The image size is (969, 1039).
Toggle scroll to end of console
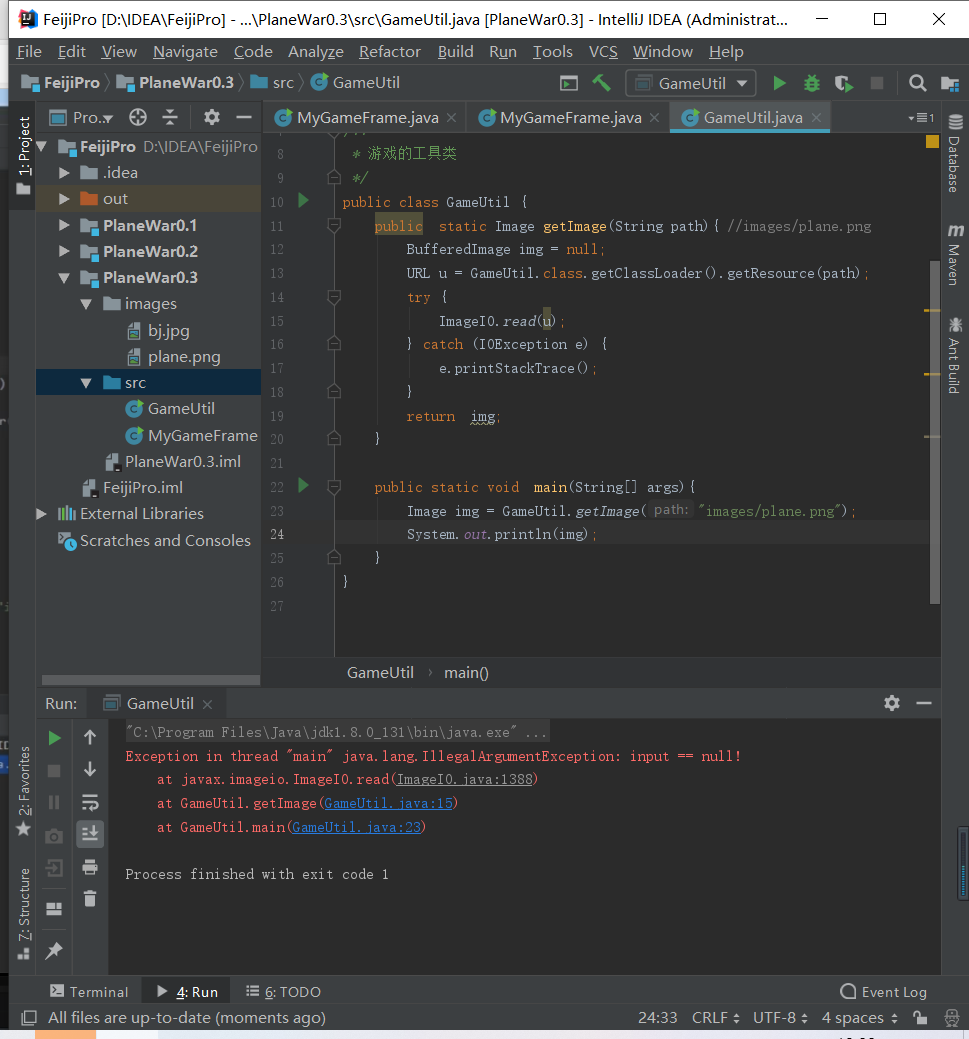pyautogui.click(x=90, y=834)
